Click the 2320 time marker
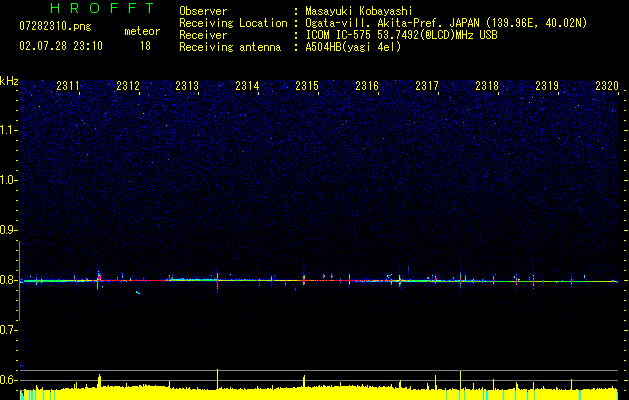The height and width of the screenshot is (400, 629). (x=607, y=86)
